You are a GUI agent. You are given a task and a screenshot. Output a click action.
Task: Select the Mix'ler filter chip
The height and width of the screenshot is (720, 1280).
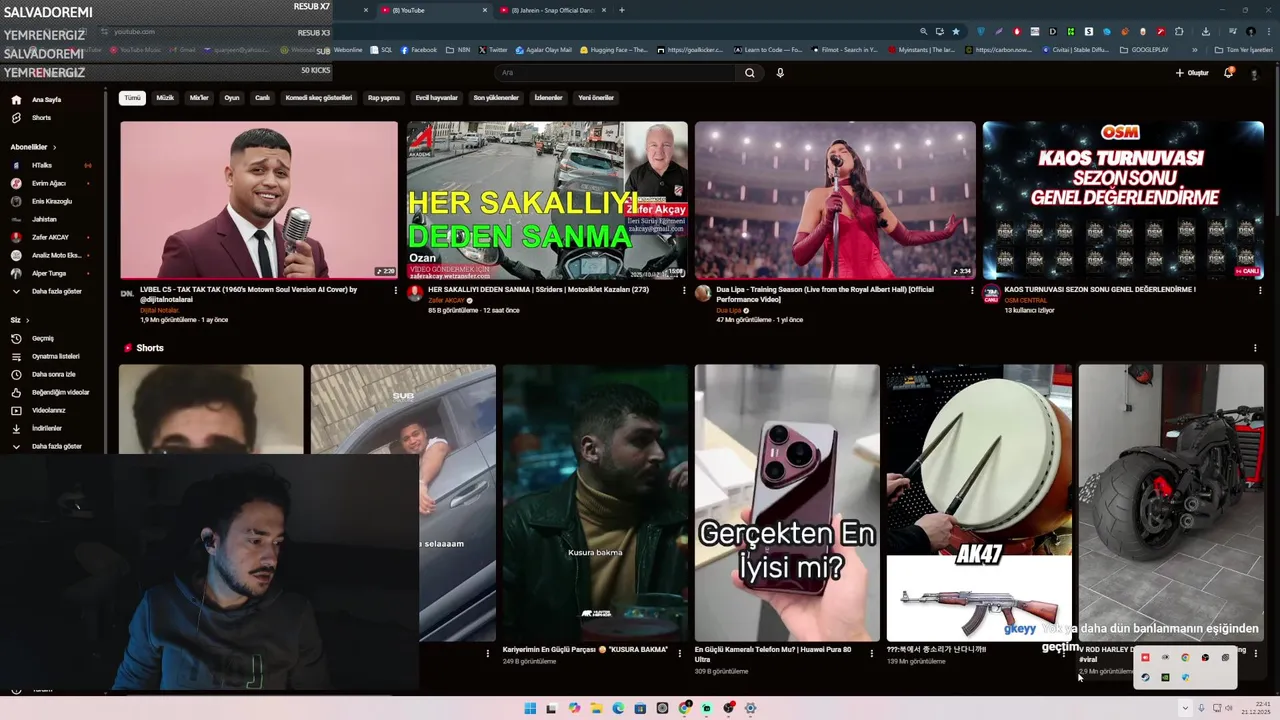(199, 98)
